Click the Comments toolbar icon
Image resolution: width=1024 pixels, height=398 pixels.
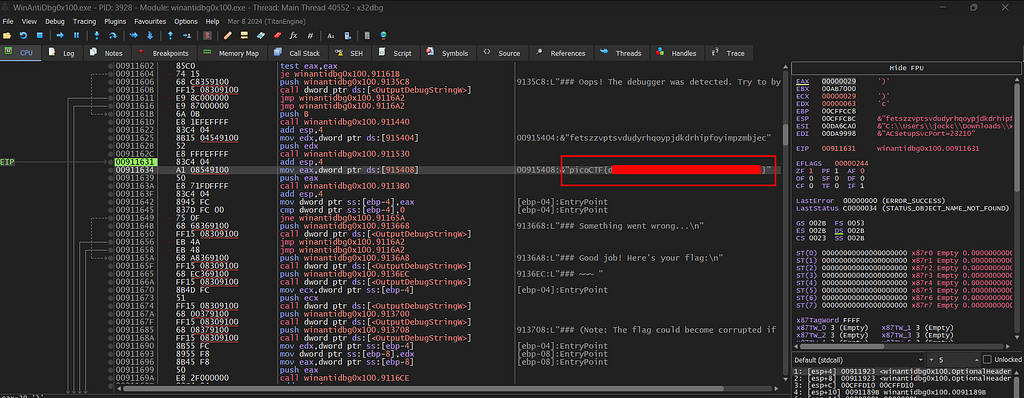[x=244, y=35]
